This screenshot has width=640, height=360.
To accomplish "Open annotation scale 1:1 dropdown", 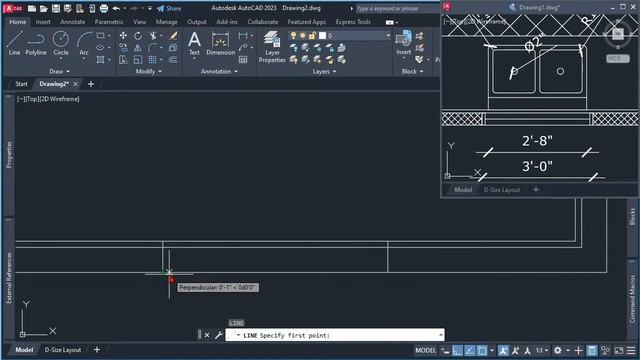I will click(x=542, y=350).
